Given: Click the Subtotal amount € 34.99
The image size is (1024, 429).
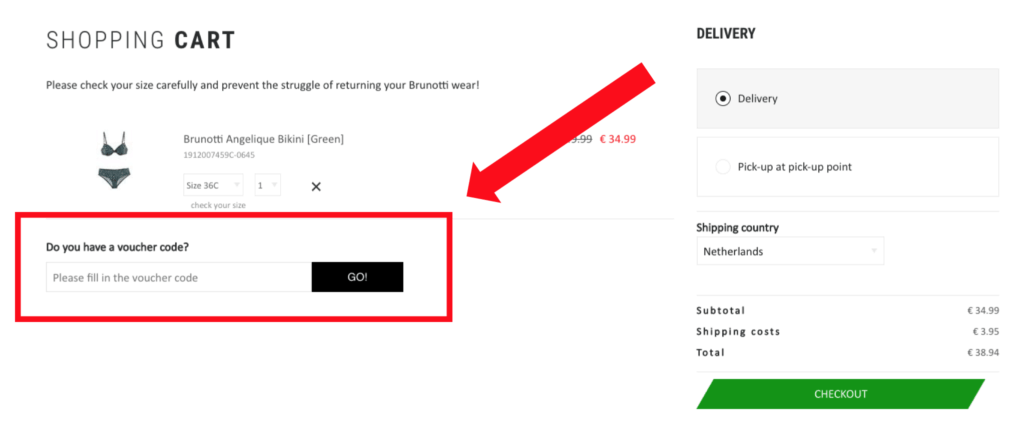Looking at the screenshot, I should point(984,311).
